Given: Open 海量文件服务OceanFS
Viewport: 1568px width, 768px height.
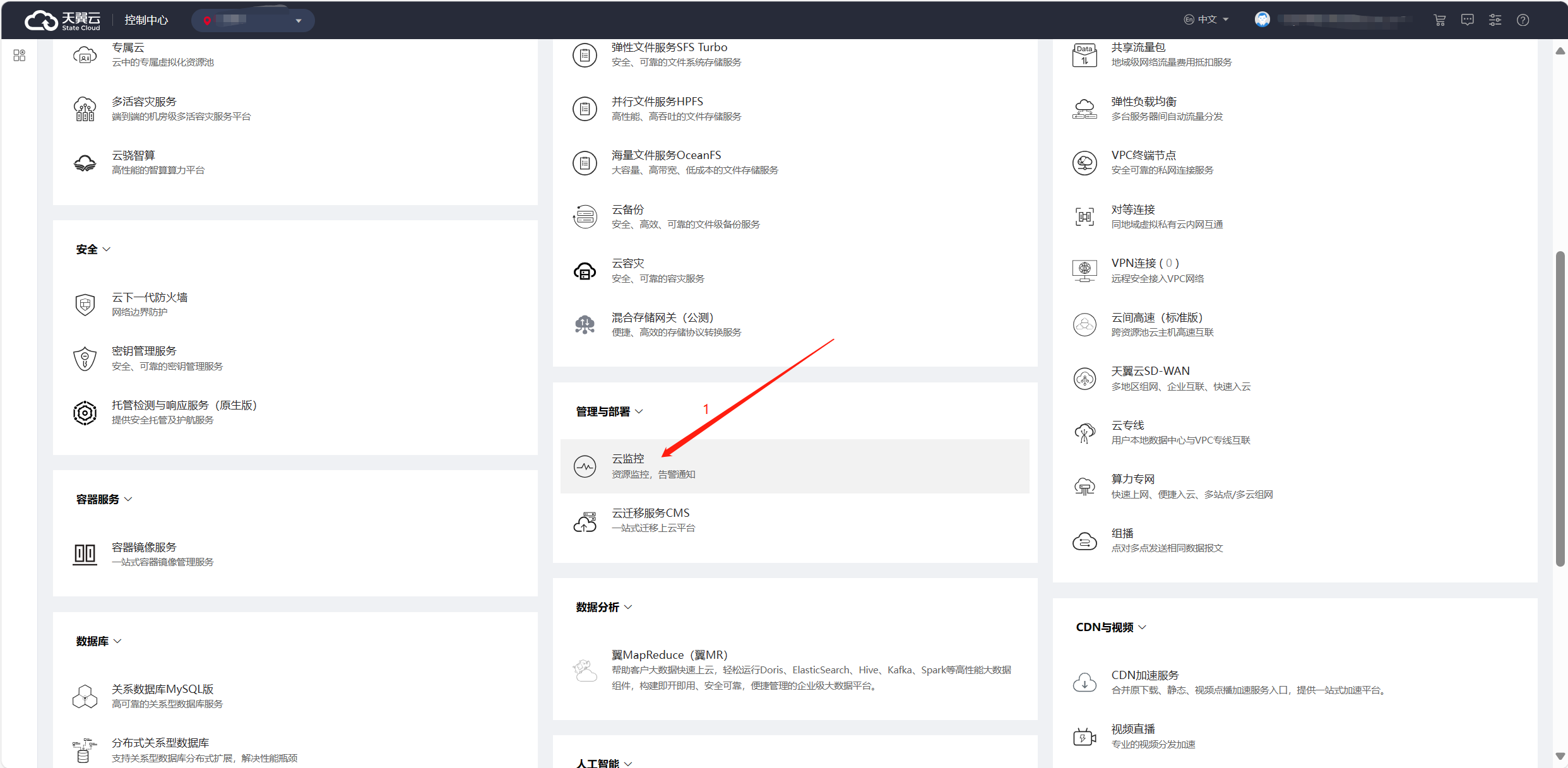Looking at the screenshot, I should point(666,155).
